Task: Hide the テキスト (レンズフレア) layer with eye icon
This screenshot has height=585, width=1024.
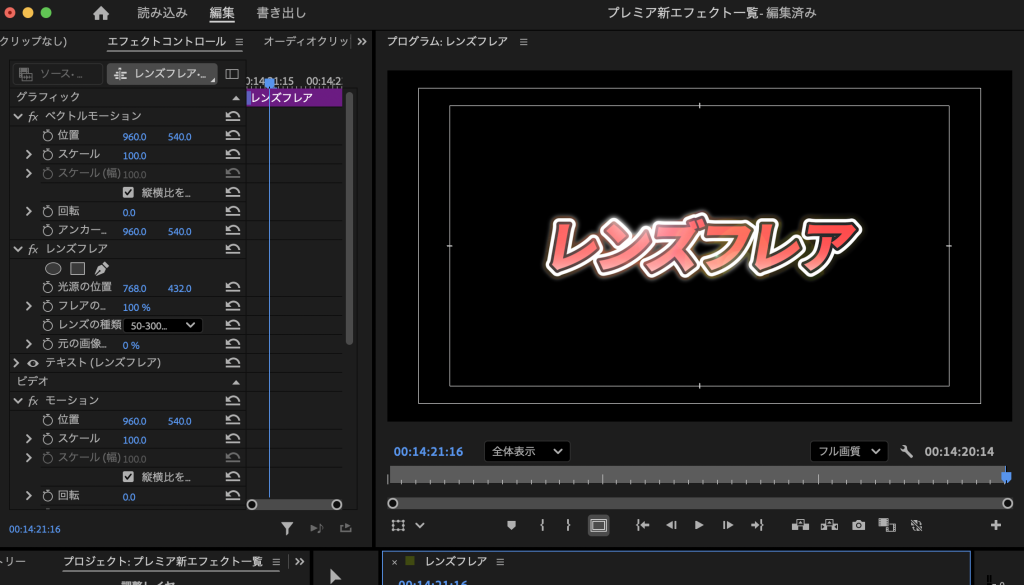Action: [x=32, y=363]
